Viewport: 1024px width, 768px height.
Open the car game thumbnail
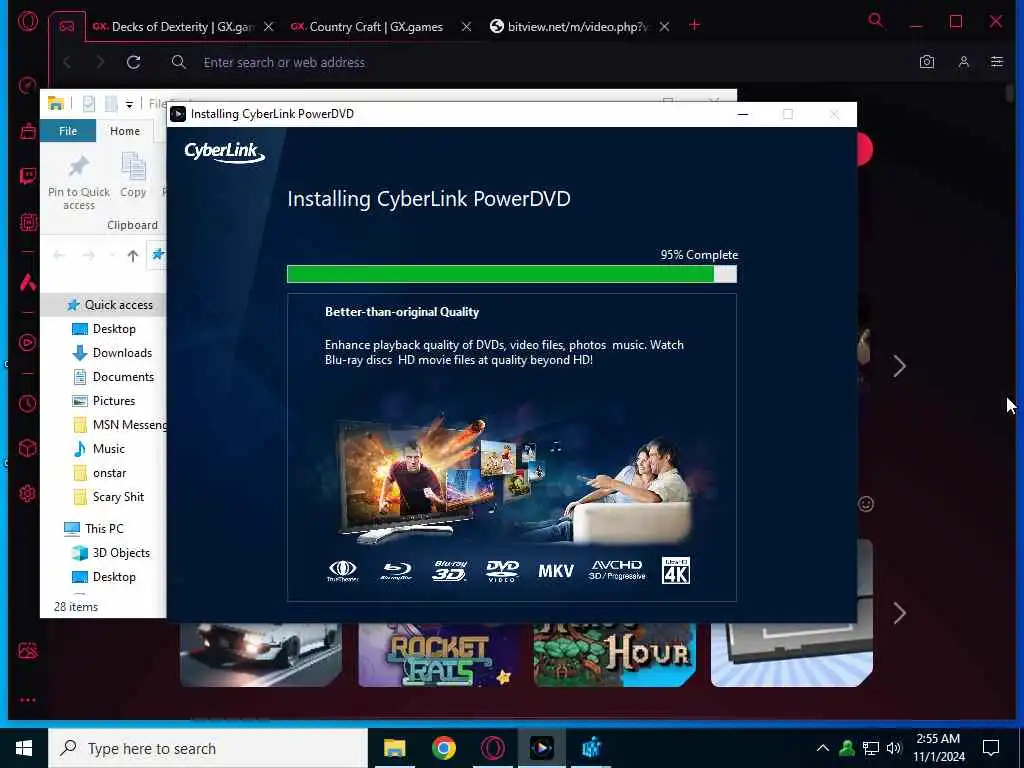coord(261,655)
